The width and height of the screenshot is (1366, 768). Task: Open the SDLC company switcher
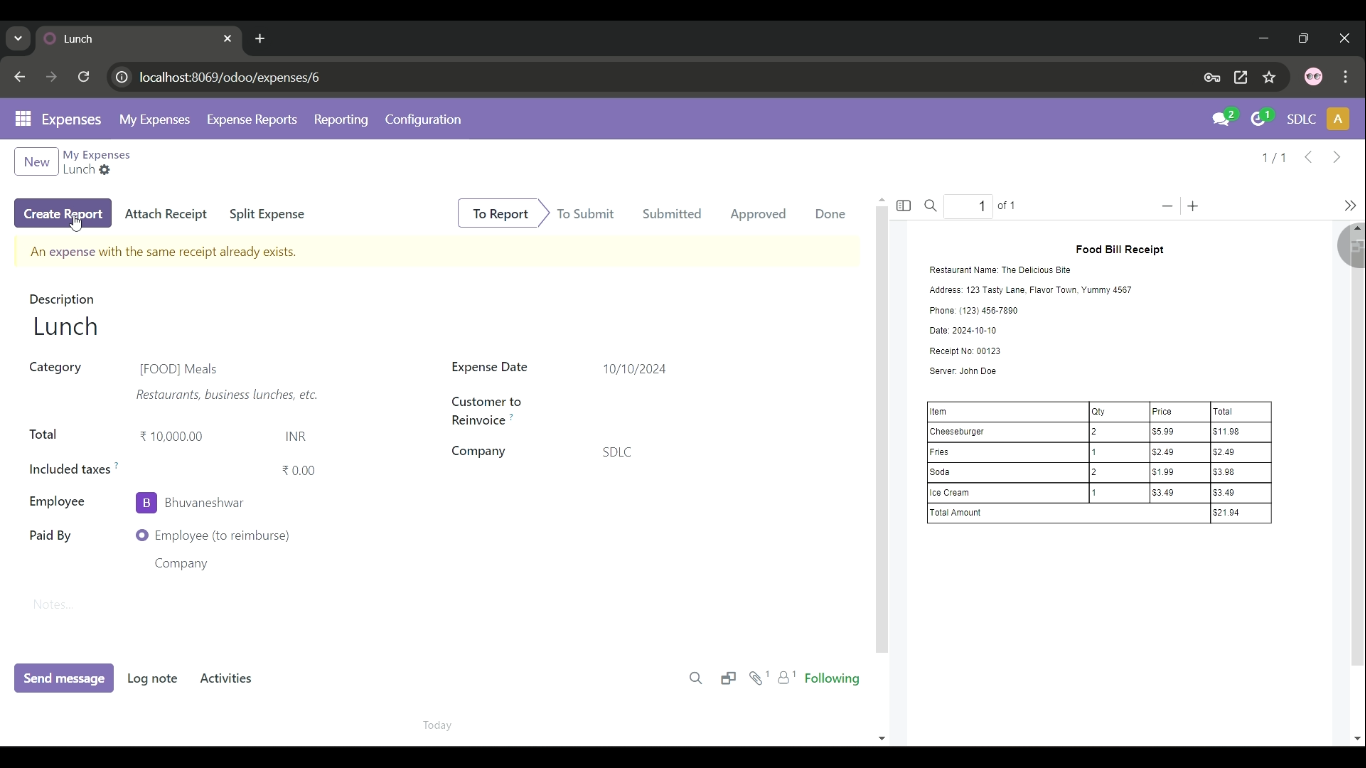point(1301,119)
